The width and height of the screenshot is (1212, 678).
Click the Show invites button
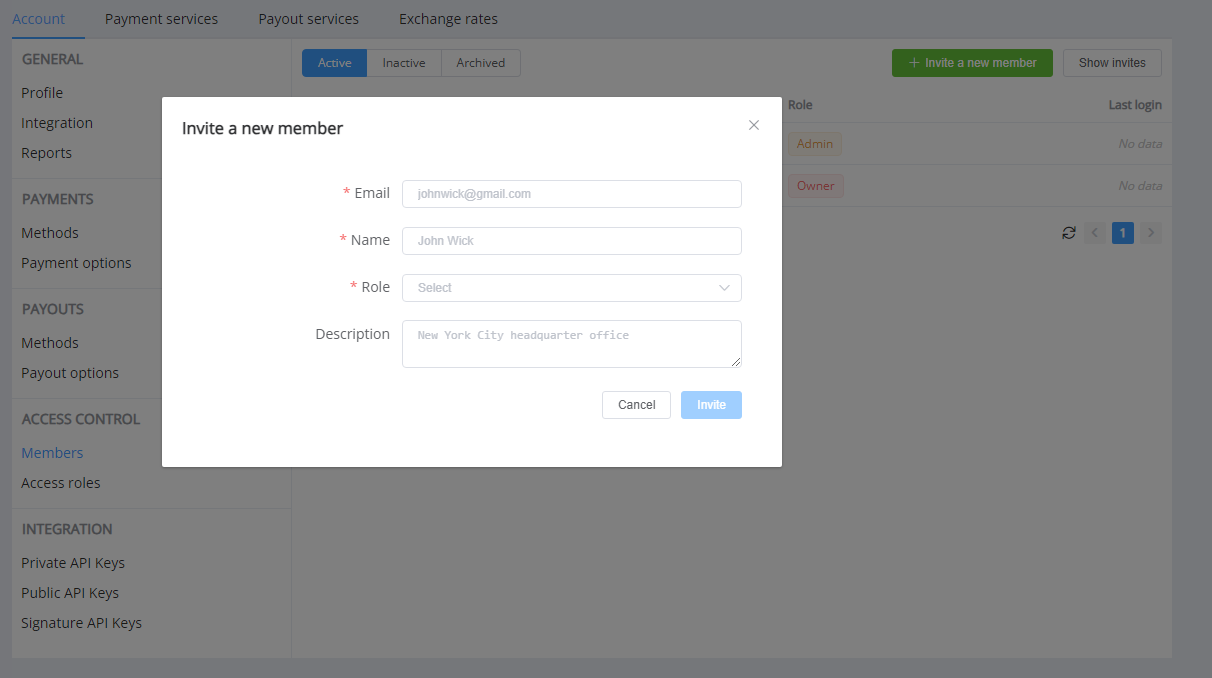tap(1112, 63)
